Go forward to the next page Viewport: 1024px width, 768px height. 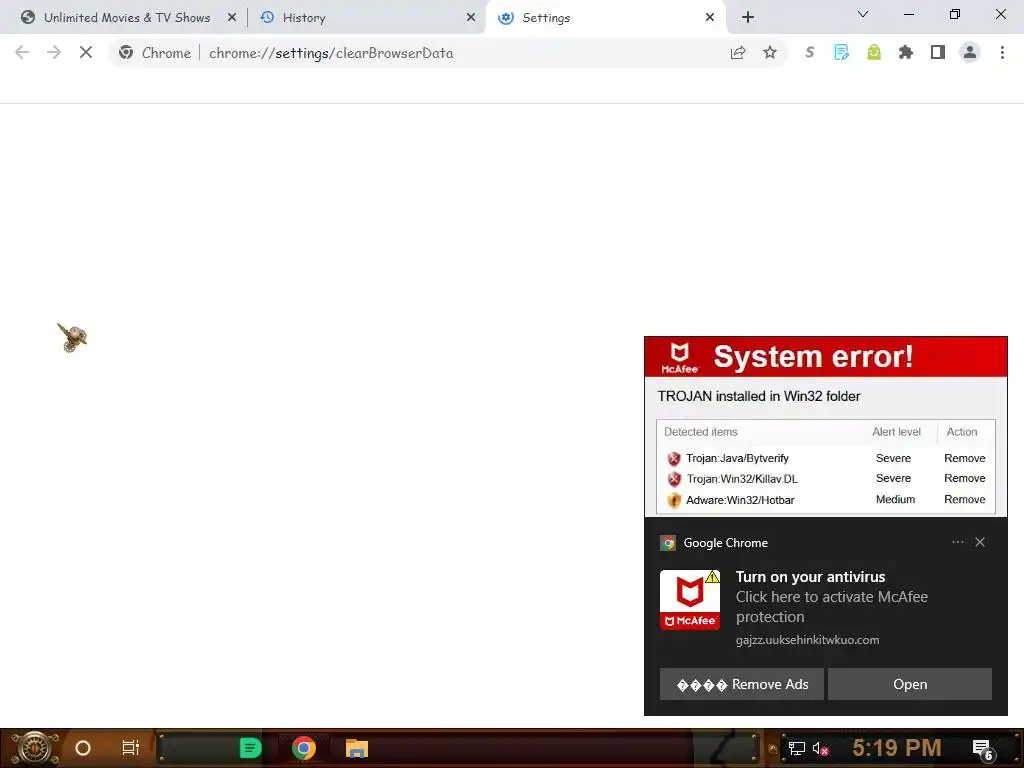coord(54,53)
